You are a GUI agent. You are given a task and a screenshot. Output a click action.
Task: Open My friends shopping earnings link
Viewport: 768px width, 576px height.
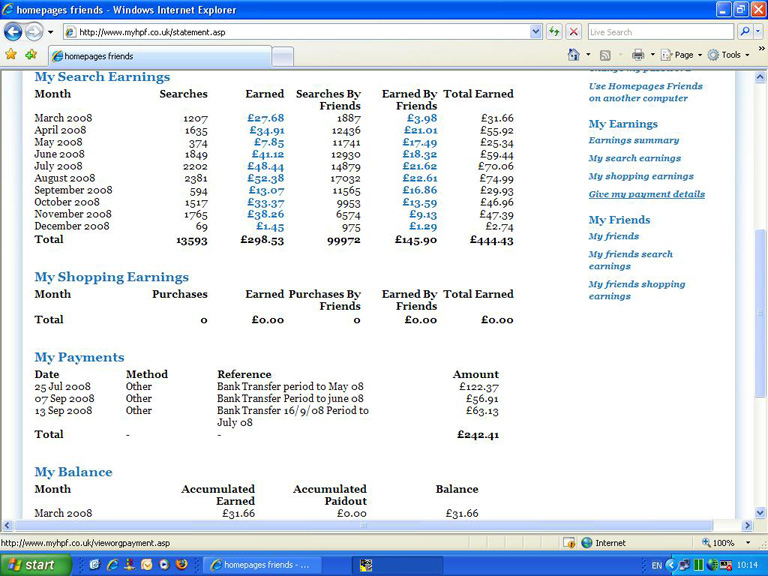637,290
